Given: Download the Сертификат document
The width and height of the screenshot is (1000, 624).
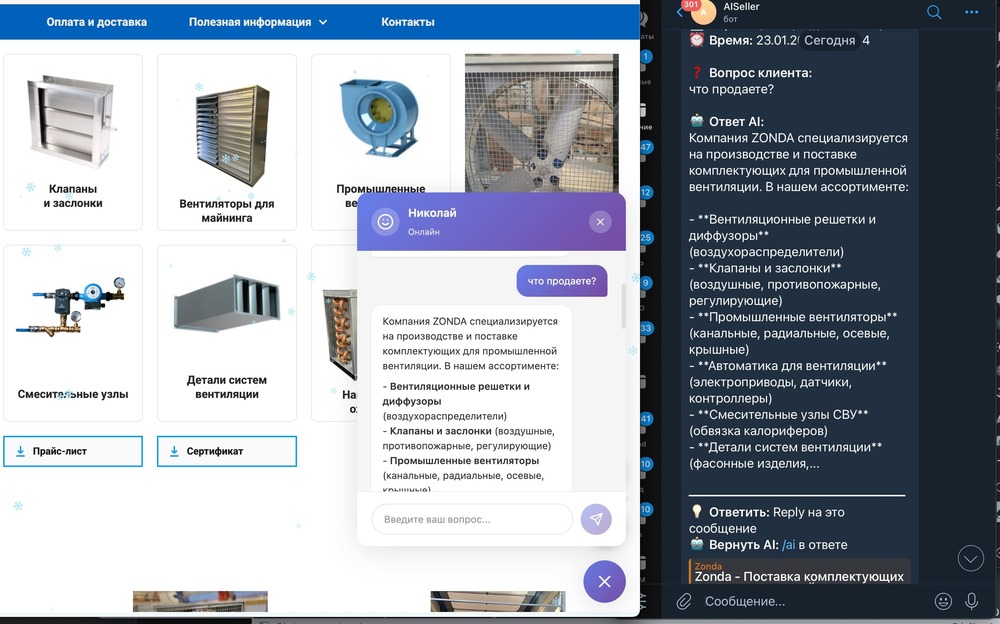Looking at the screenshot, I should pos(227,451).
